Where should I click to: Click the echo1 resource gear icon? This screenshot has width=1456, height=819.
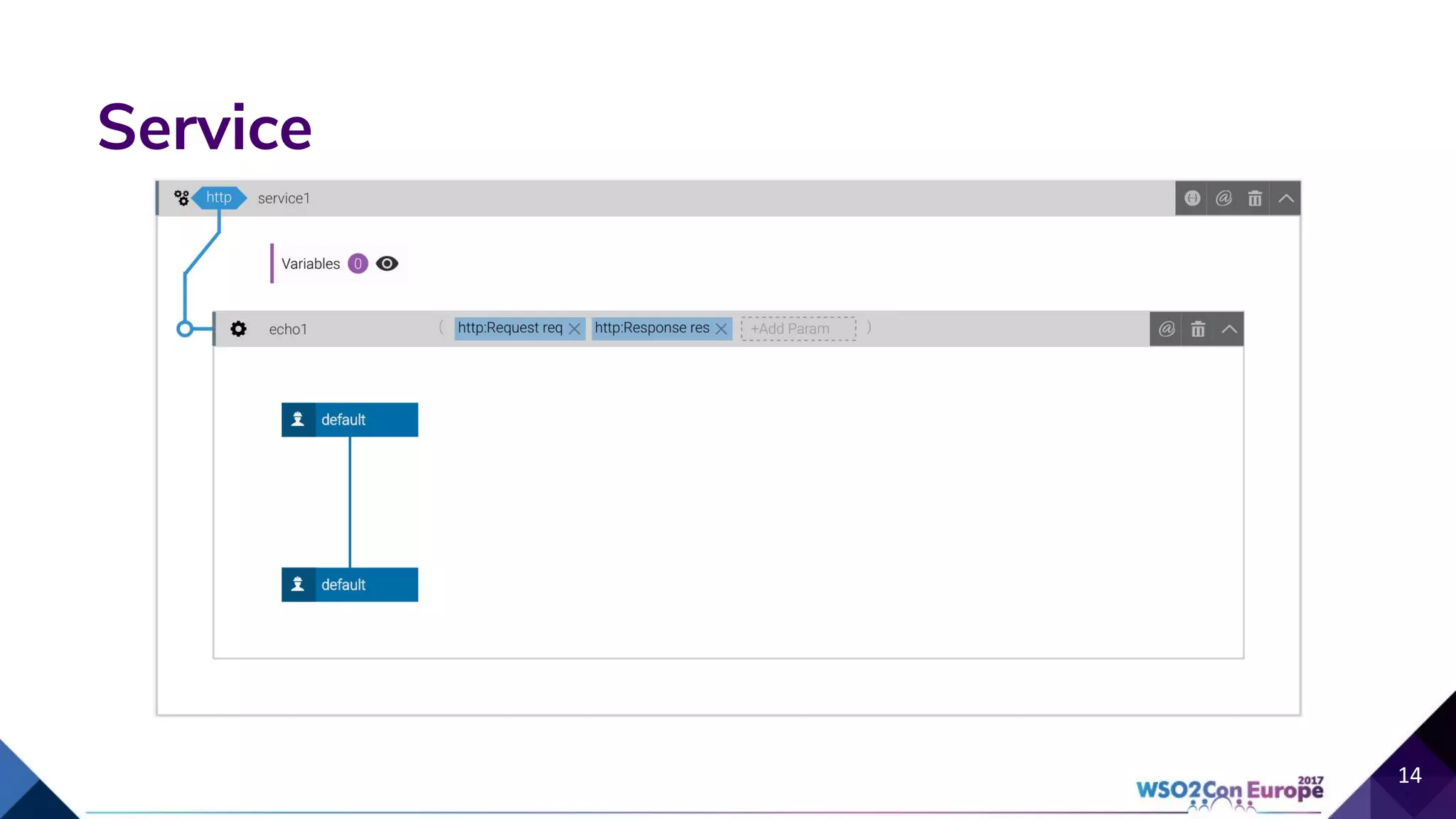pos(238,328)
